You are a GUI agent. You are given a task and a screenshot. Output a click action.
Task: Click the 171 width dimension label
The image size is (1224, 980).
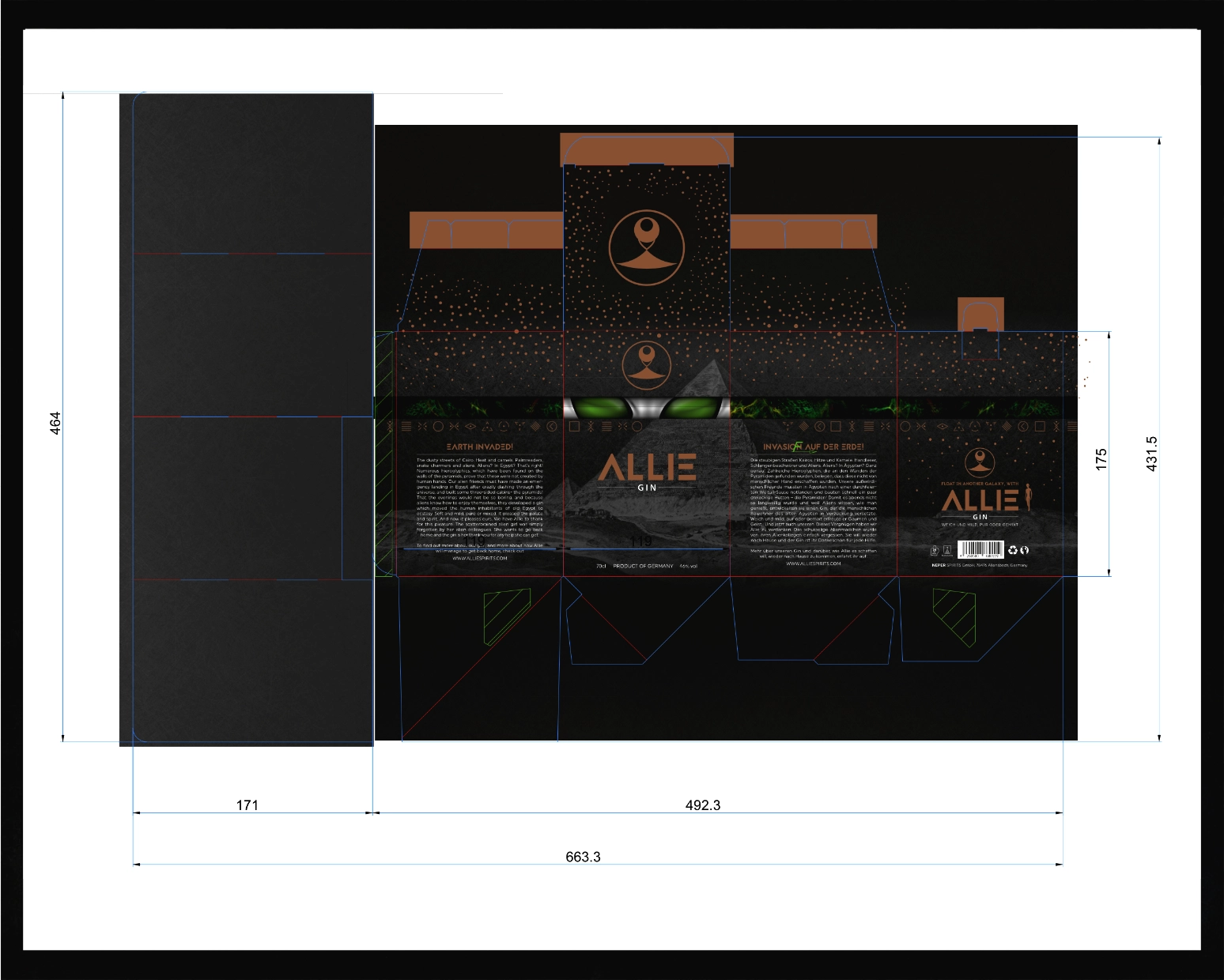247,805
